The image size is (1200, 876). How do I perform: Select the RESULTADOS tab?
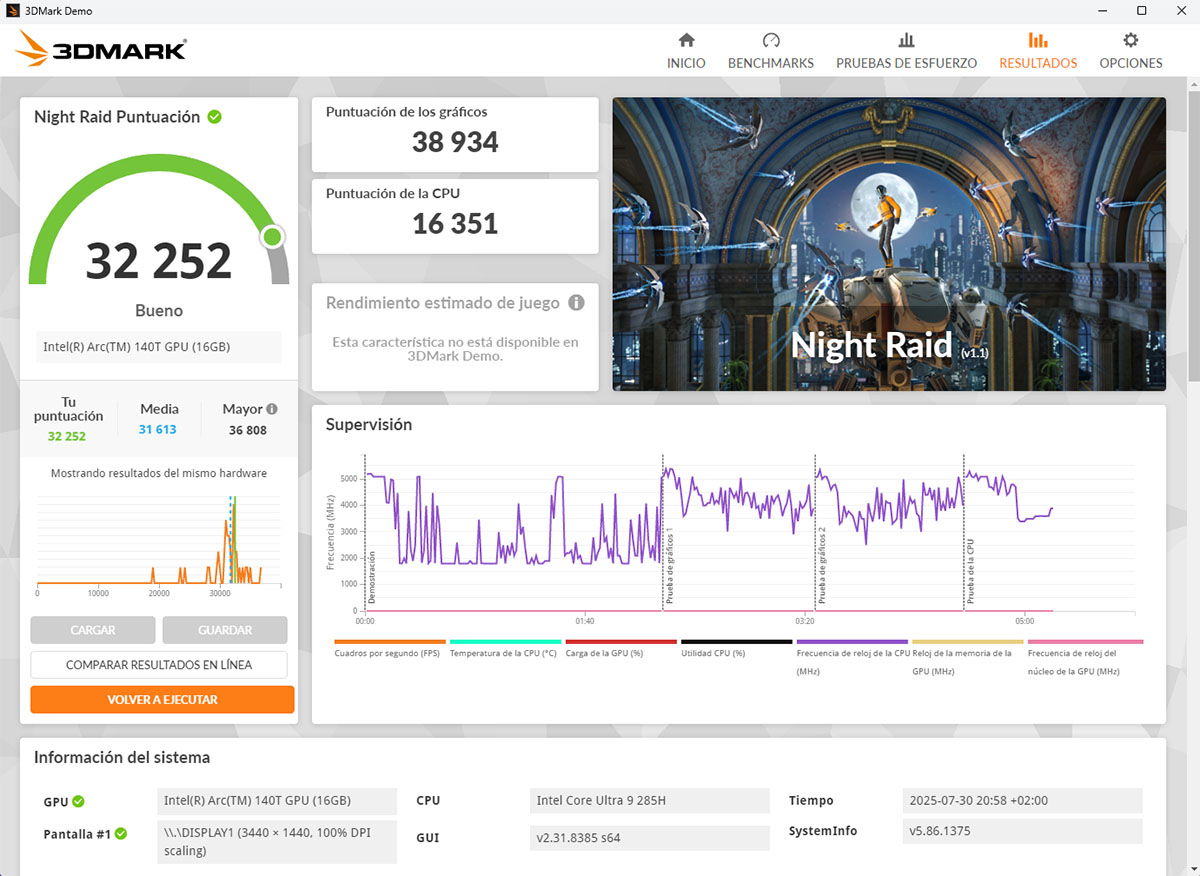coord(1038,63)
